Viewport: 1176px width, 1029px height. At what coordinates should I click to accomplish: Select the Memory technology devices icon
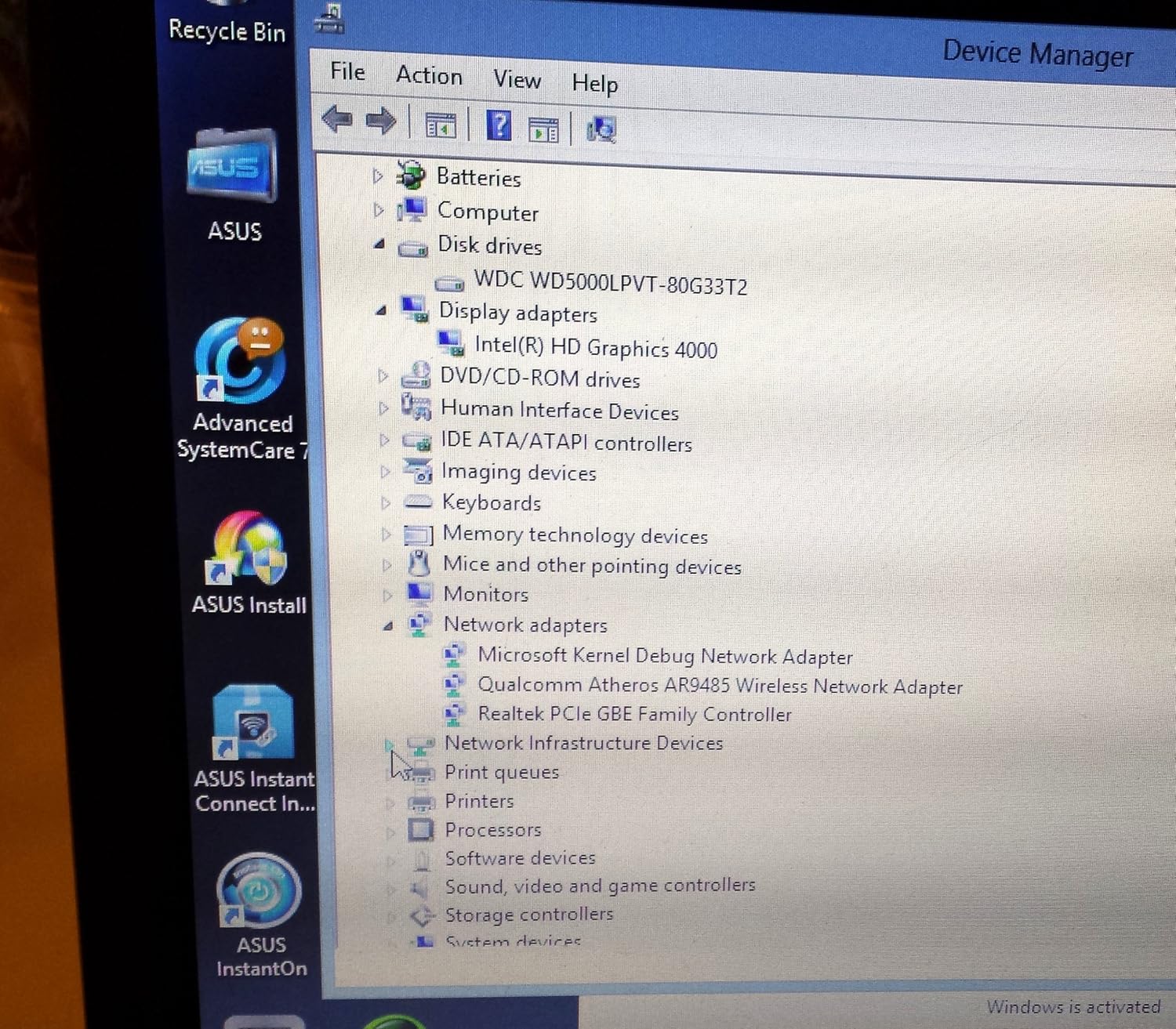pyautogui.click(x=419, y=534)
